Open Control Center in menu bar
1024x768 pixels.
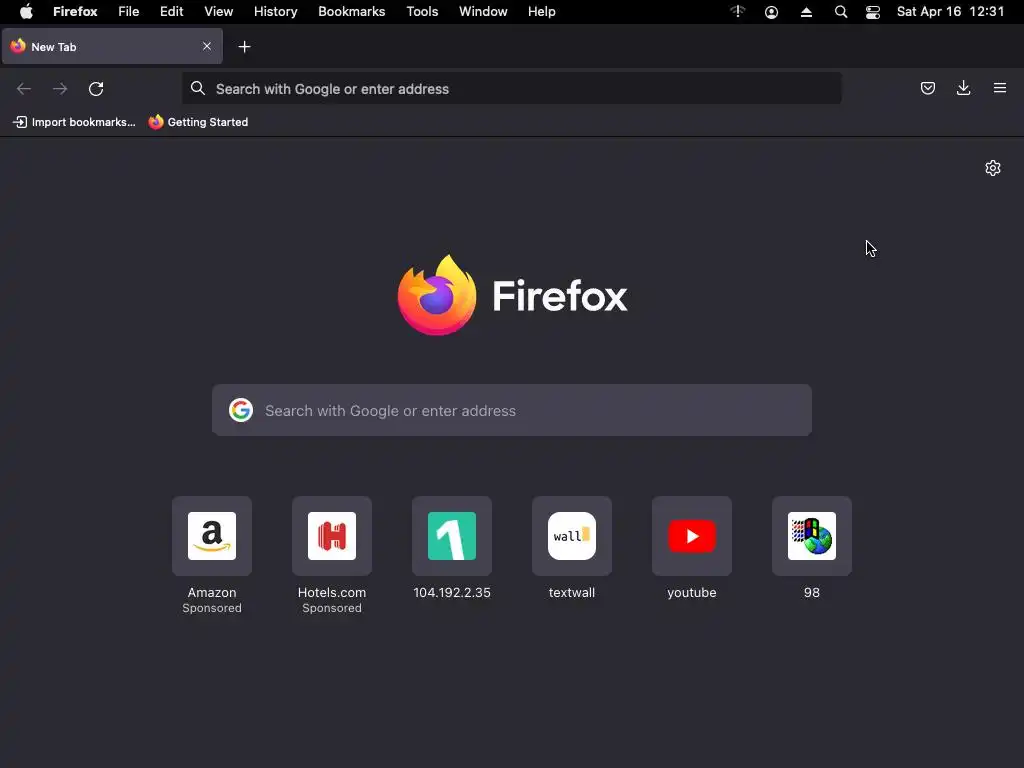point(872,12)
